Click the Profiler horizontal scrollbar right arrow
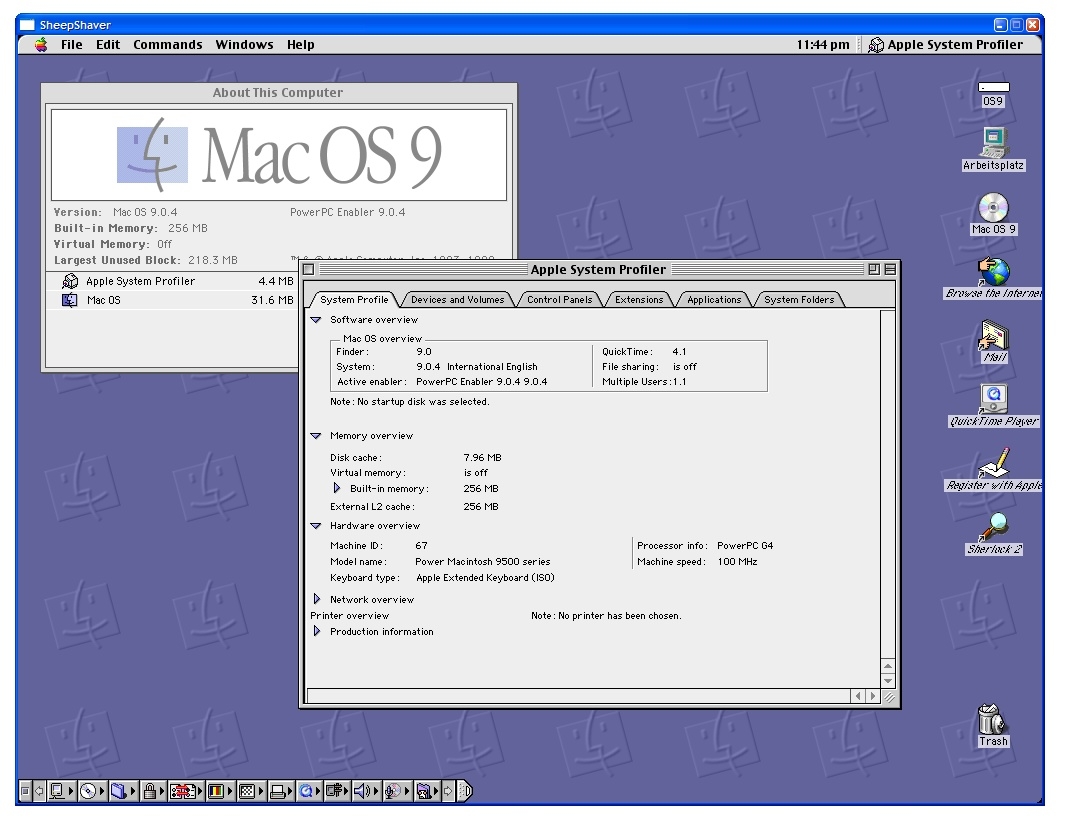1069x820 pixels. (x=873, y=696)
